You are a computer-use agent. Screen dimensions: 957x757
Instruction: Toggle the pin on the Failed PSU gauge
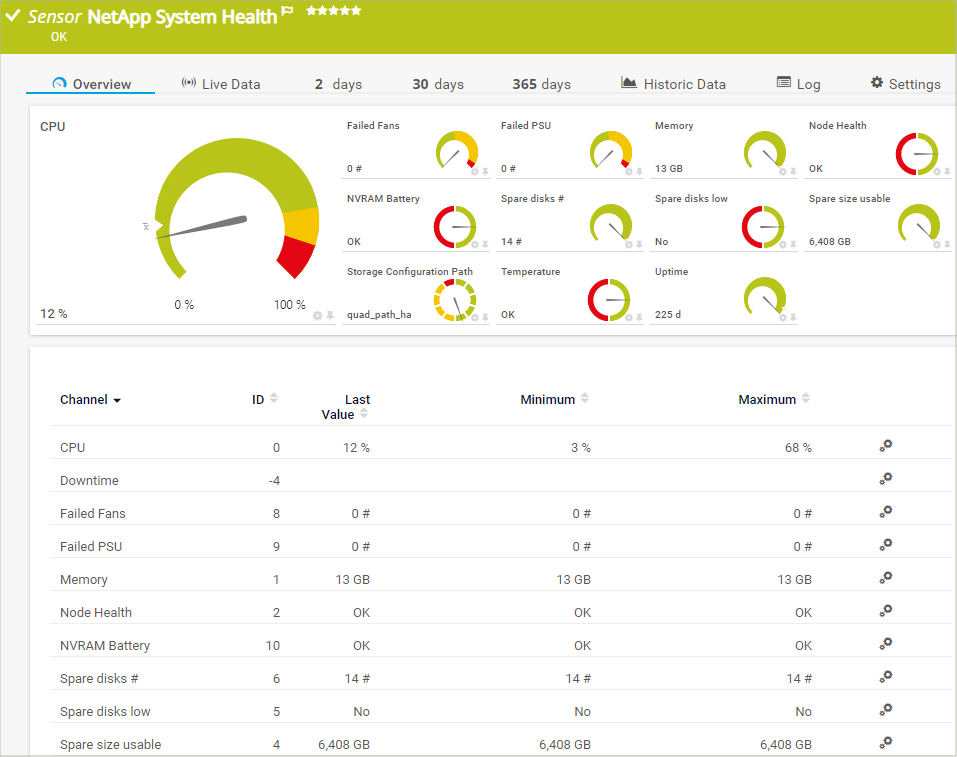pos(639,172)
